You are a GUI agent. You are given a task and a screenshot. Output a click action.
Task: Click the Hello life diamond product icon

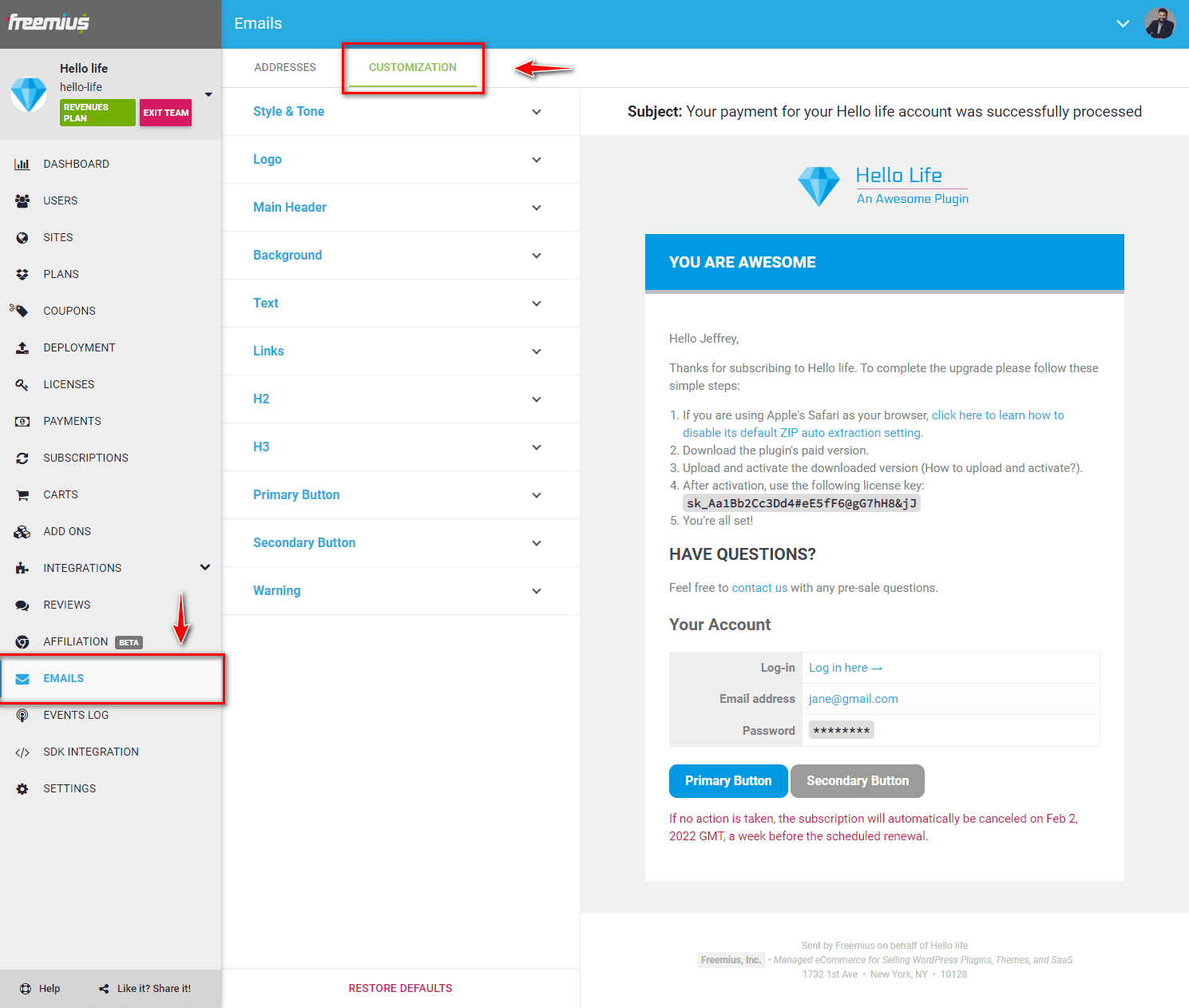pyautogui.click(x=29, y=94)
